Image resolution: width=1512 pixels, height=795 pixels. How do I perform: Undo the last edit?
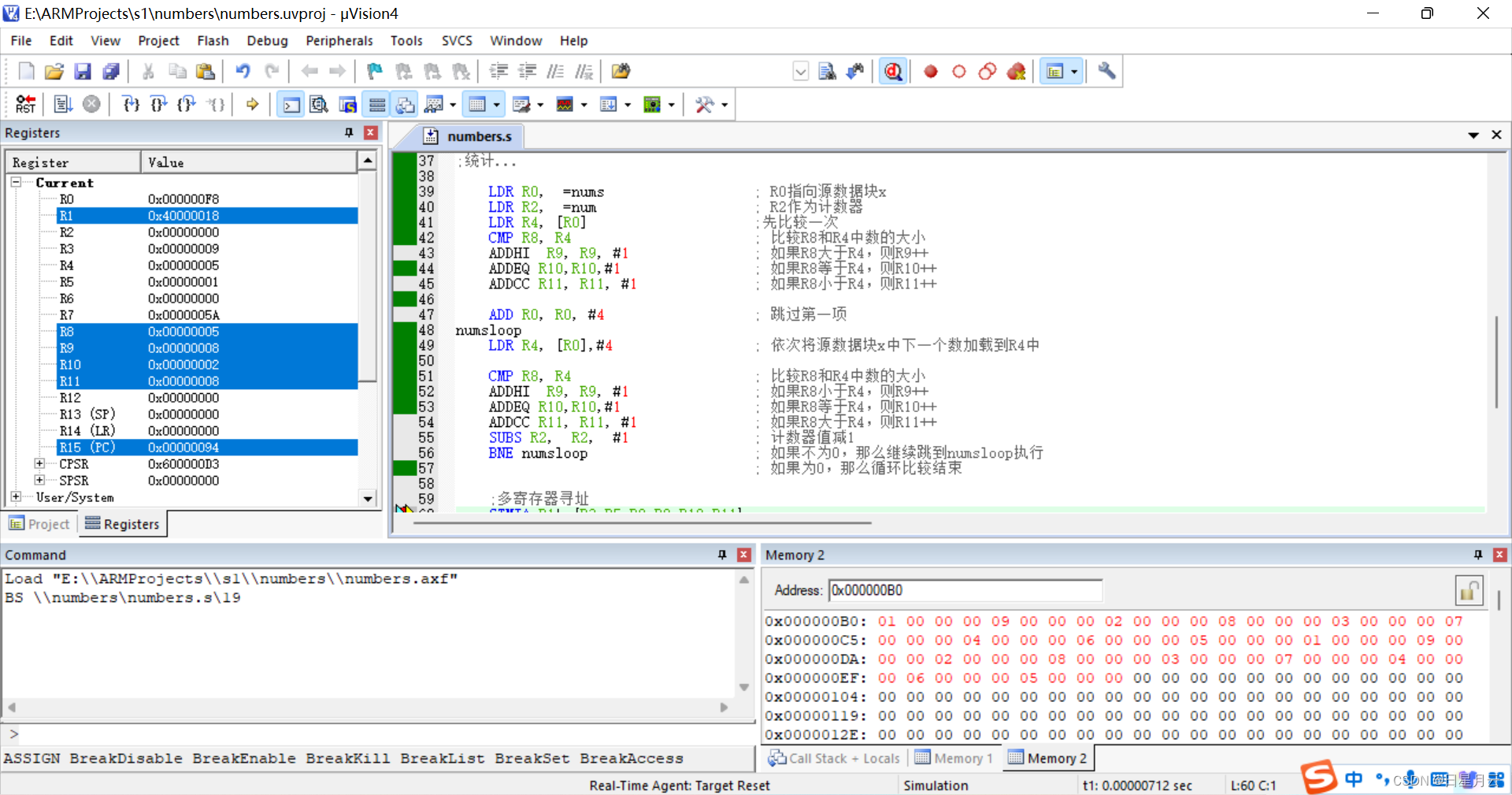[243, 72]
